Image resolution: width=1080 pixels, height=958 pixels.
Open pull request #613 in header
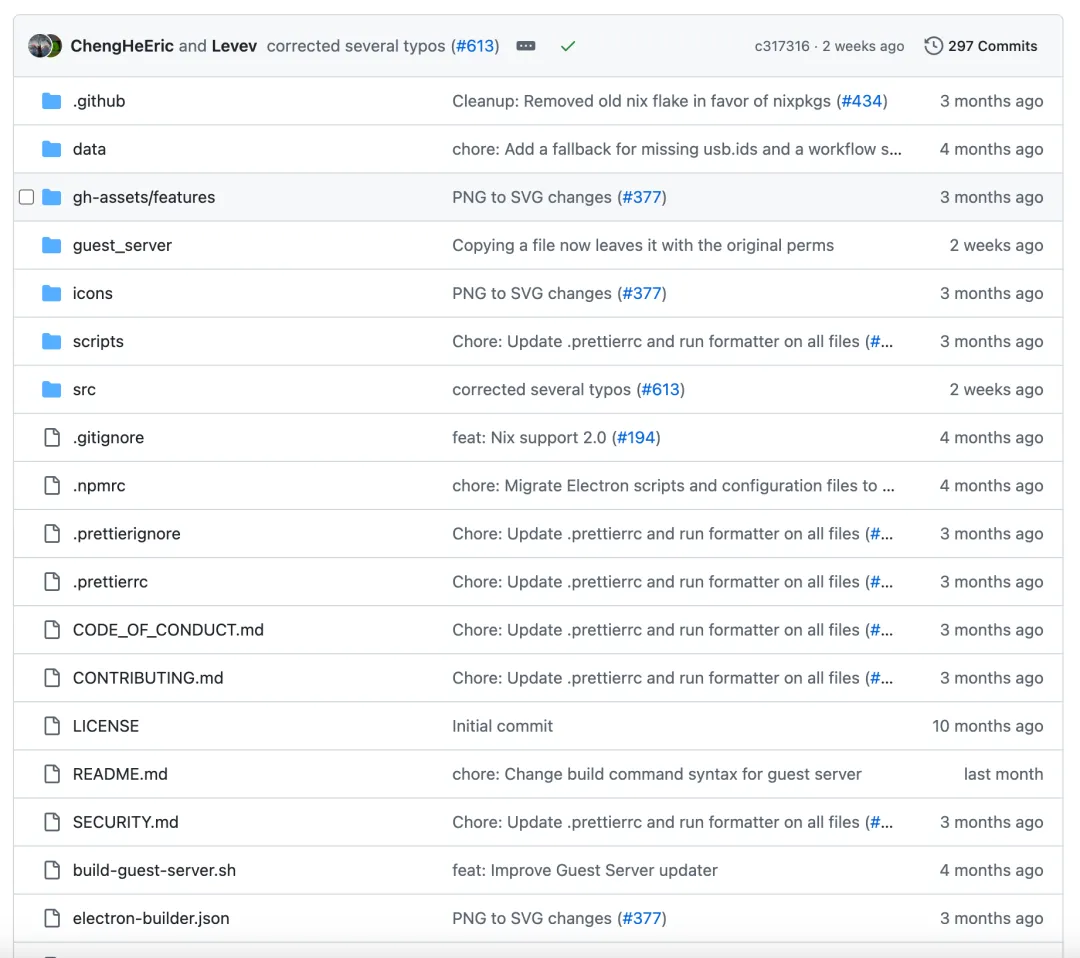point(476,46)
